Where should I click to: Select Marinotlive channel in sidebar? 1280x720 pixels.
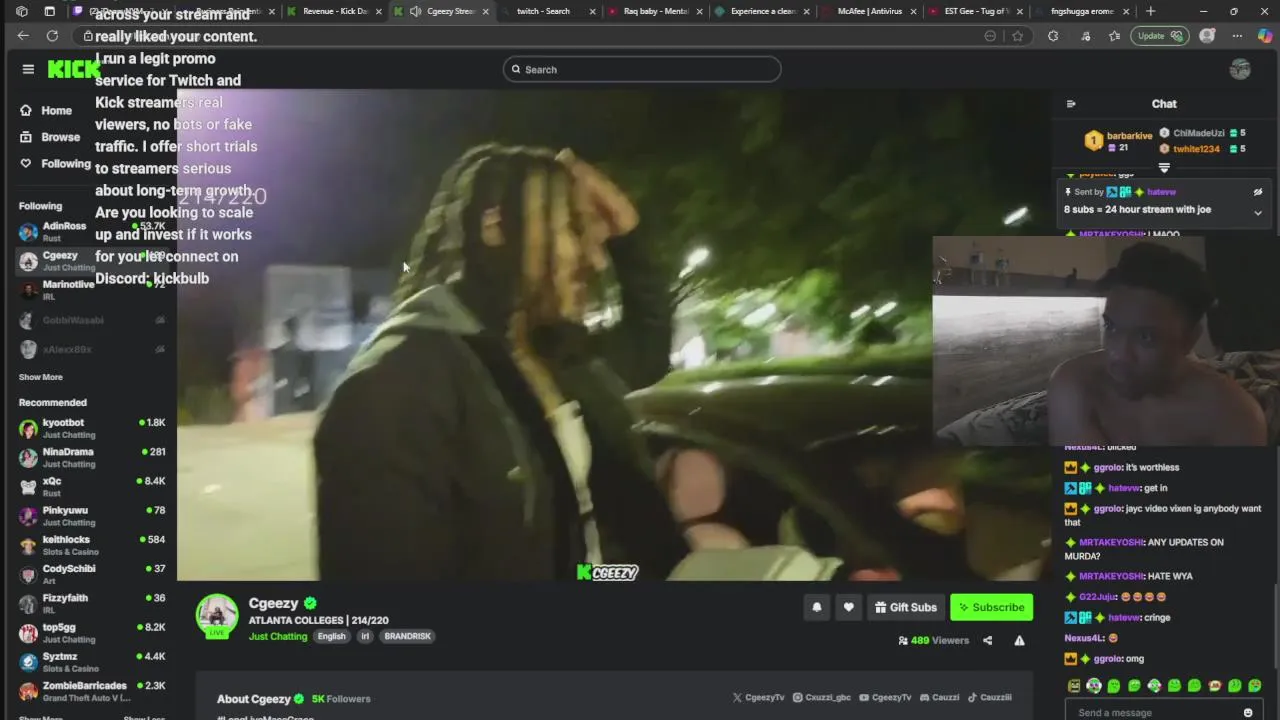92,290
